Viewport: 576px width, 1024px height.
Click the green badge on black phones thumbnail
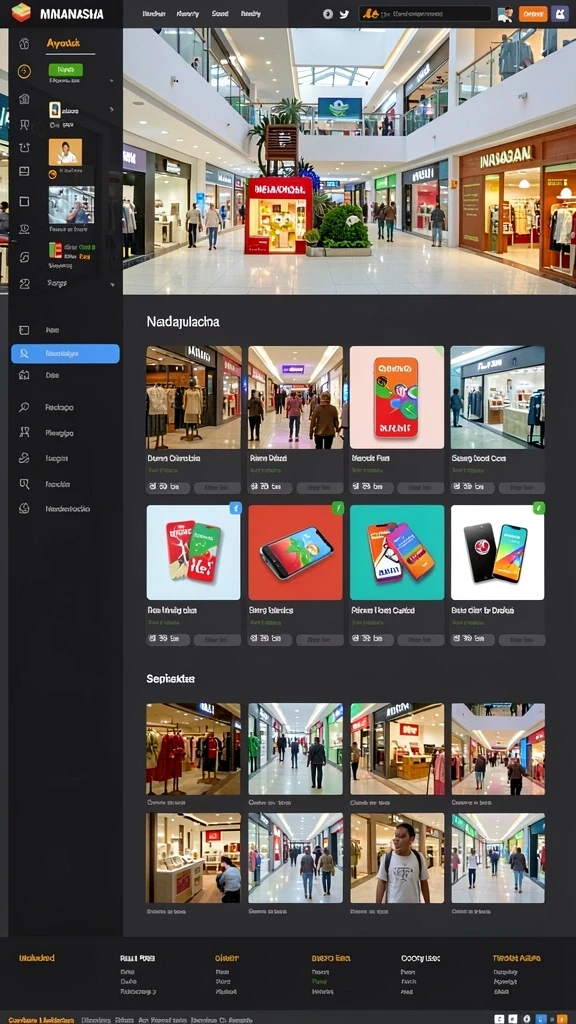coord(539,507)
